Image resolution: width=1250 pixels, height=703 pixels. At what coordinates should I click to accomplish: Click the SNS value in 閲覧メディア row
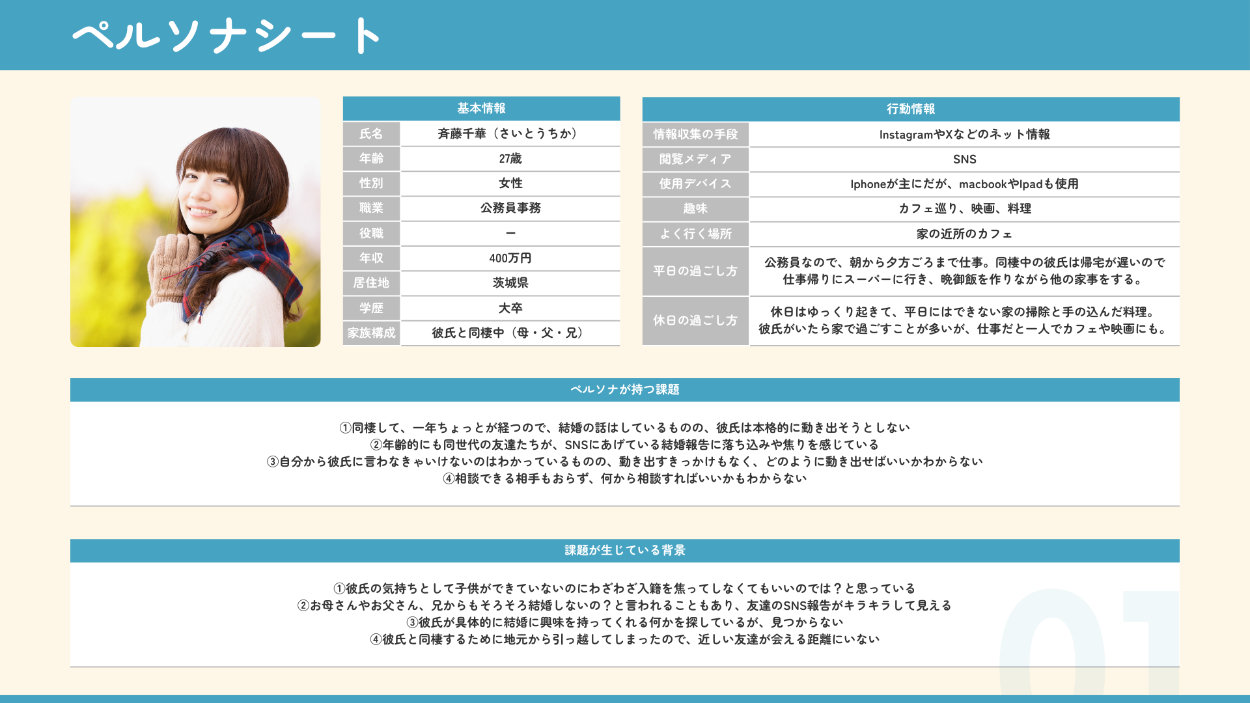click(x=964, y=159)
